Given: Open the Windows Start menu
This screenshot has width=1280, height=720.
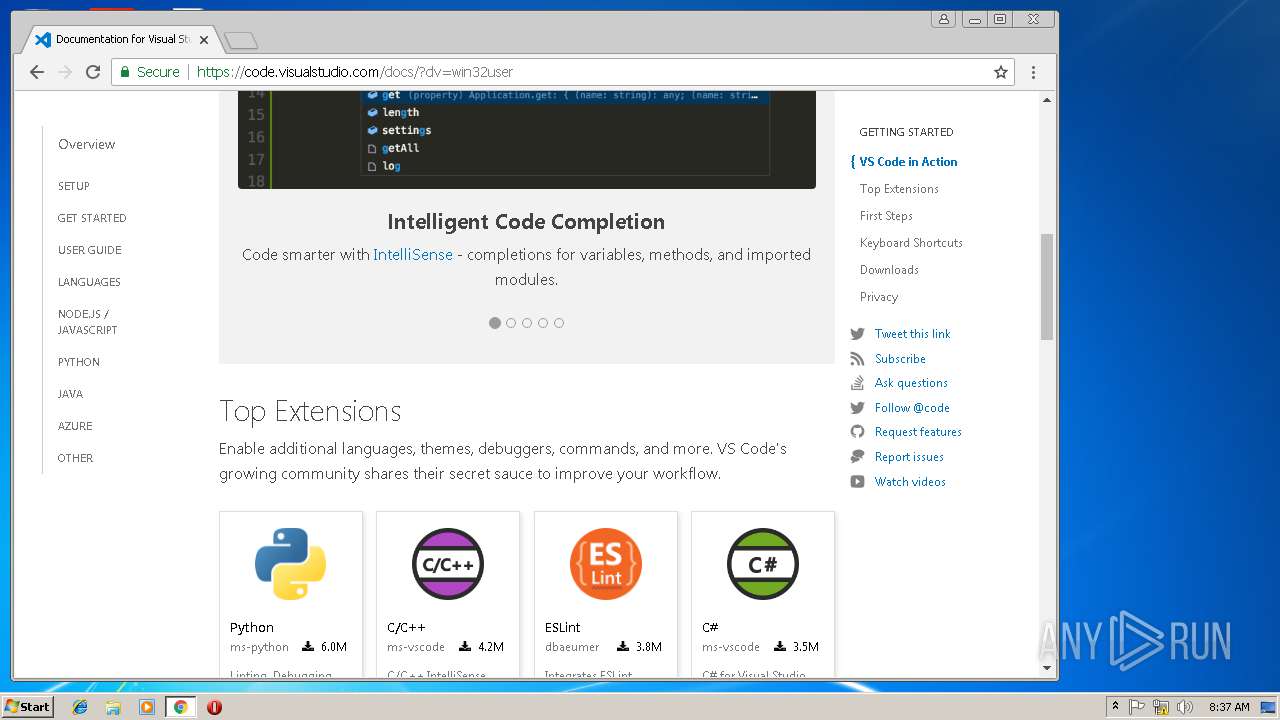Looking at the screenshot, I should tap(28, 707).
